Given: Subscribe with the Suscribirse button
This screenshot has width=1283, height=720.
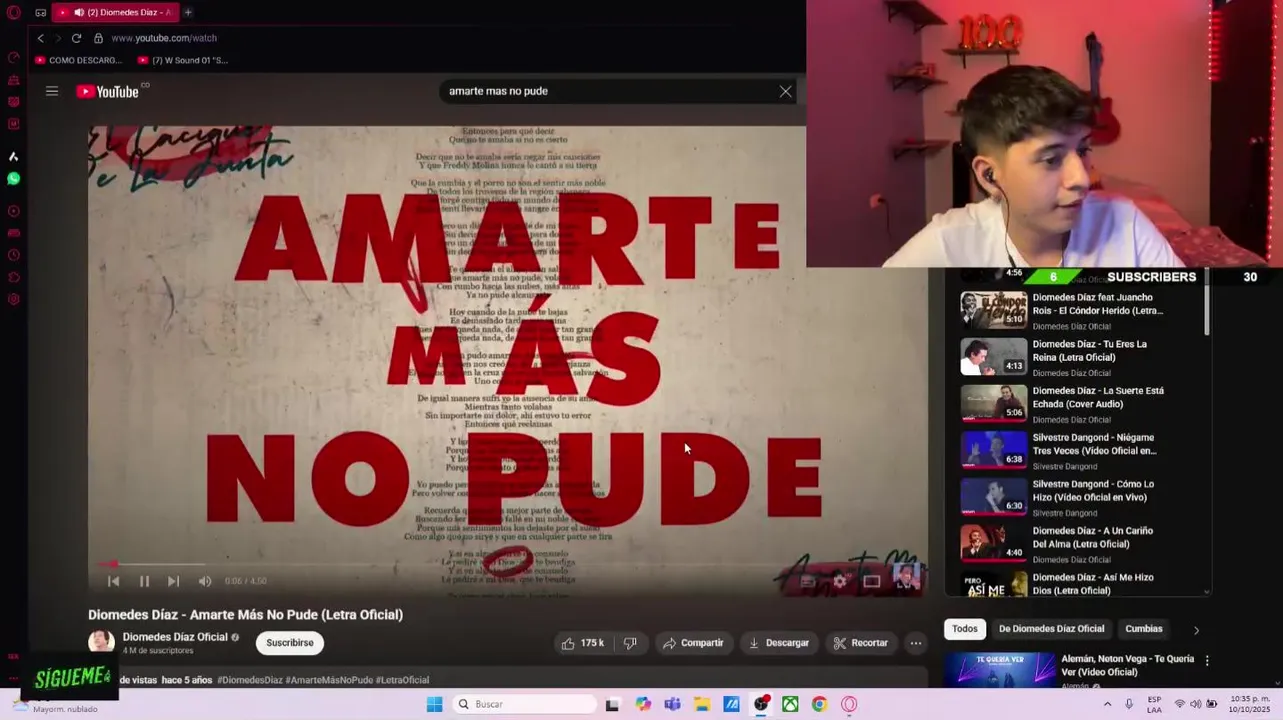Looking at the screenshot, I should [x=290, y=643].
